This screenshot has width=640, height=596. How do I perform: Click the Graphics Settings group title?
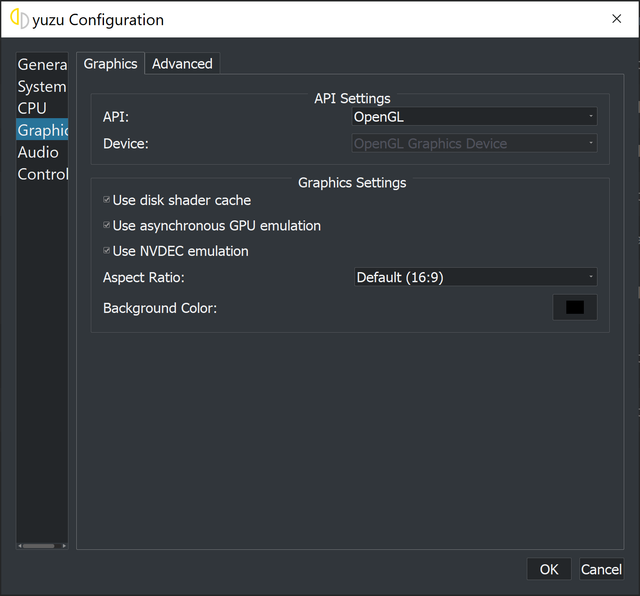(x=352, y=182)
